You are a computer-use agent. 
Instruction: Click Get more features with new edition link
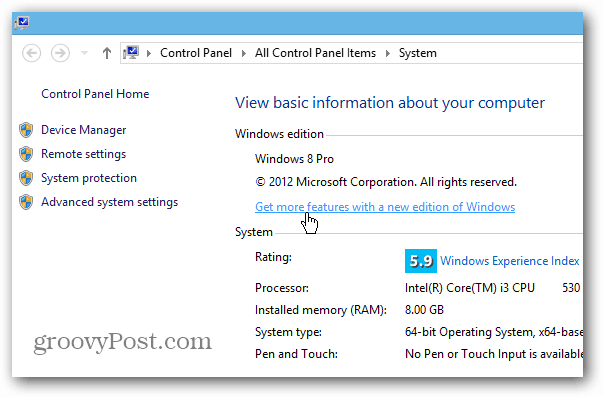coord(385,207)
